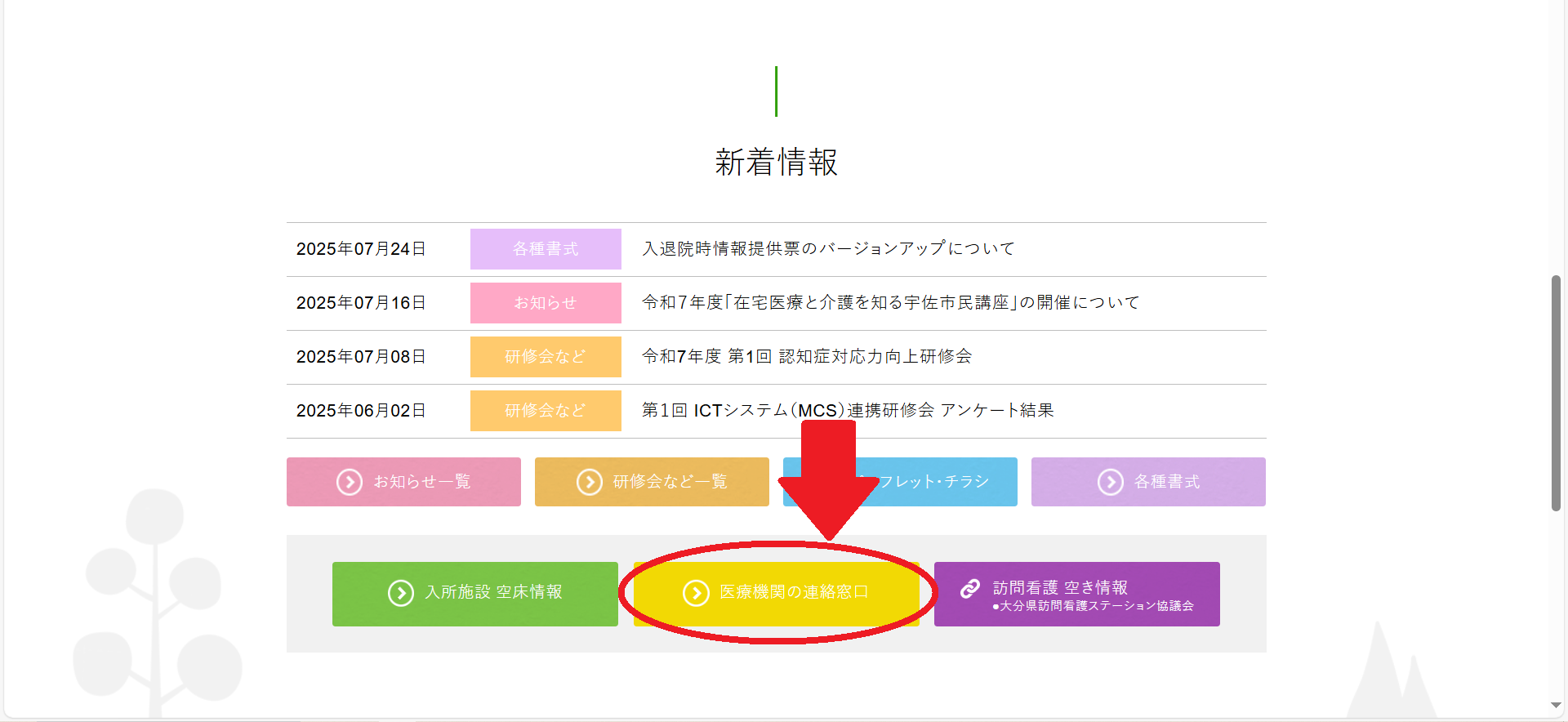1568x722 pixels.
Task: Click the vertical scrollbar thumb
Action: pyautogui.click(x=1556, y=392)
